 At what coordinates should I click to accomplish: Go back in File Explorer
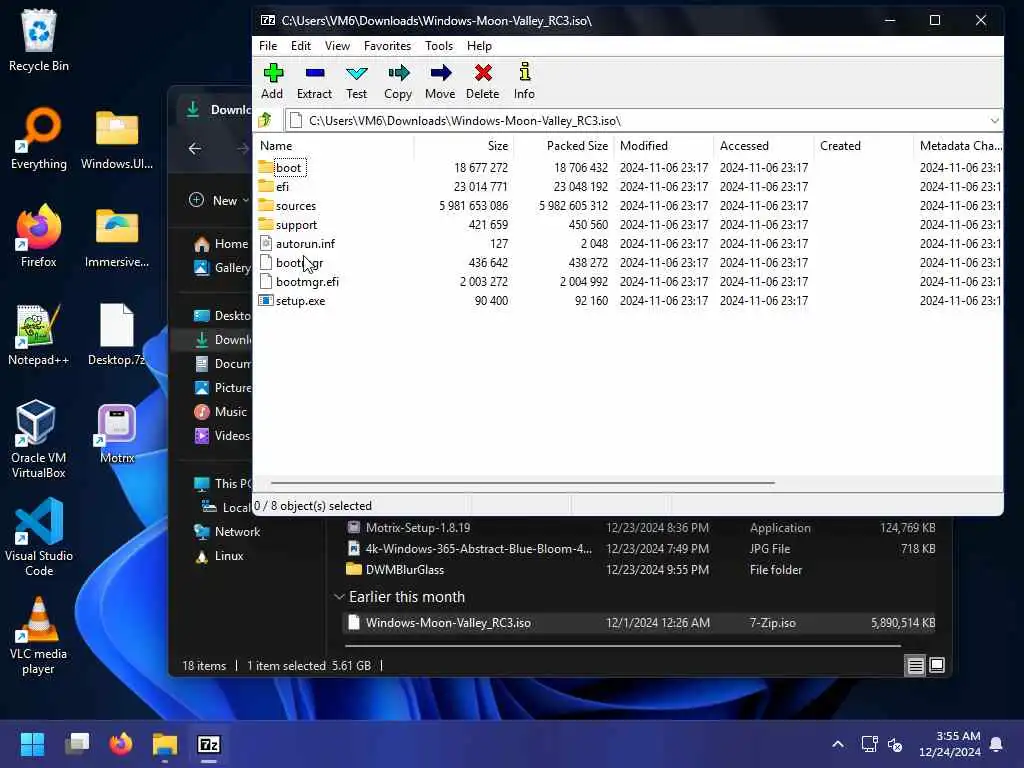pyautogui.click(x=195, y=149)
